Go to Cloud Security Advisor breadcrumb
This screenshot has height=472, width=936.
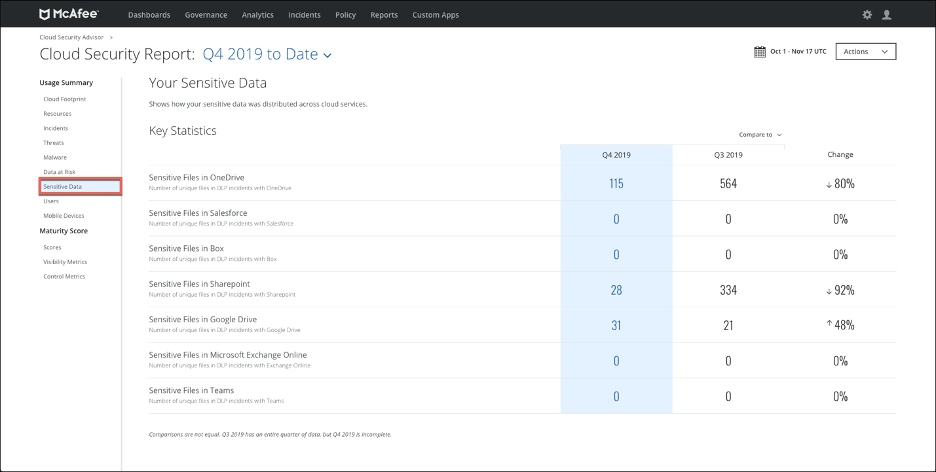tap(72, 37)
